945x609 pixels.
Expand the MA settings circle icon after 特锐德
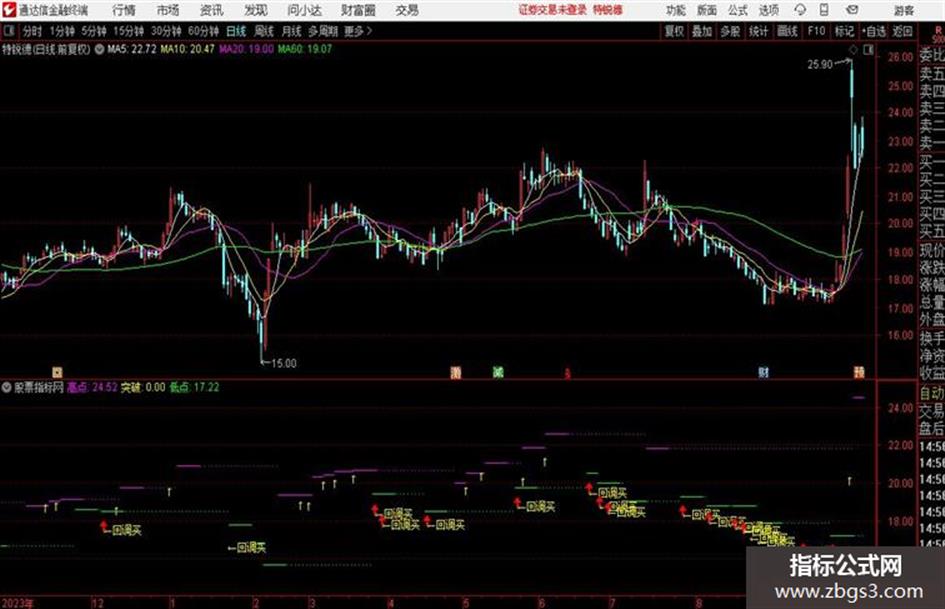point(99,49)
